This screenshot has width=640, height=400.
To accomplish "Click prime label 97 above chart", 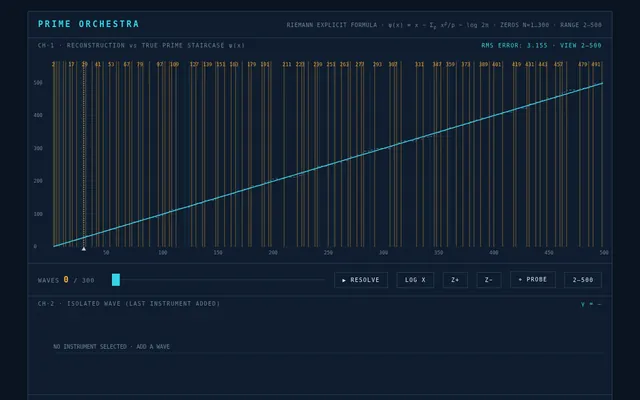I will coord(160,64).
